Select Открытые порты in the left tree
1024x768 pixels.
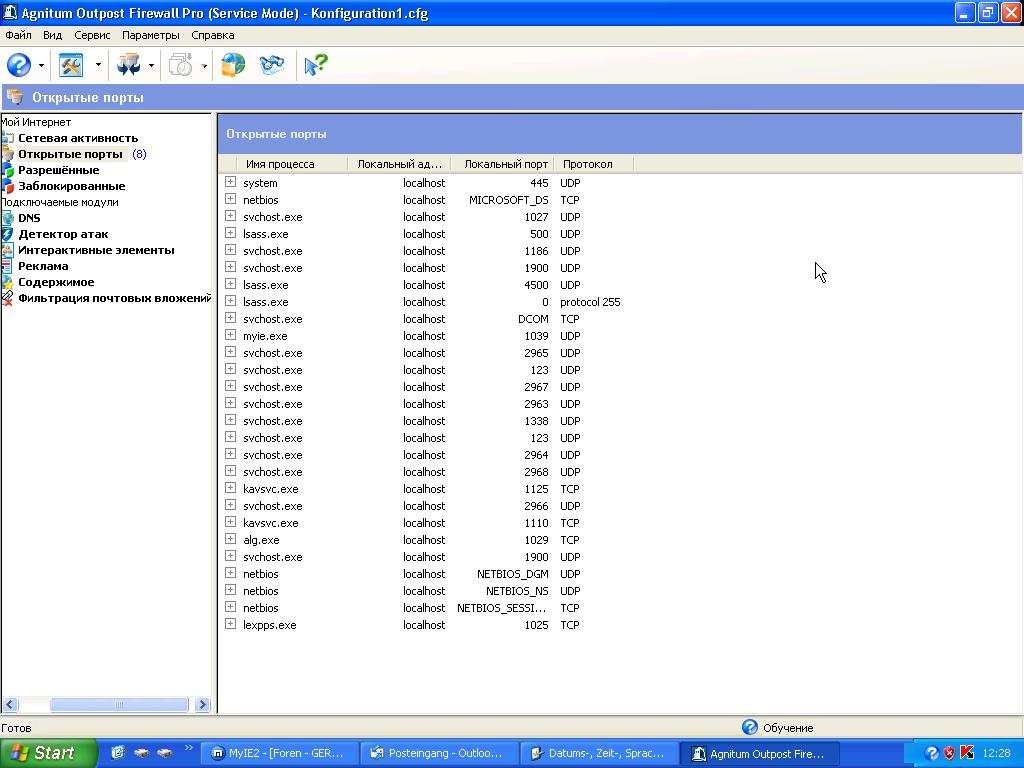(70, 154)
